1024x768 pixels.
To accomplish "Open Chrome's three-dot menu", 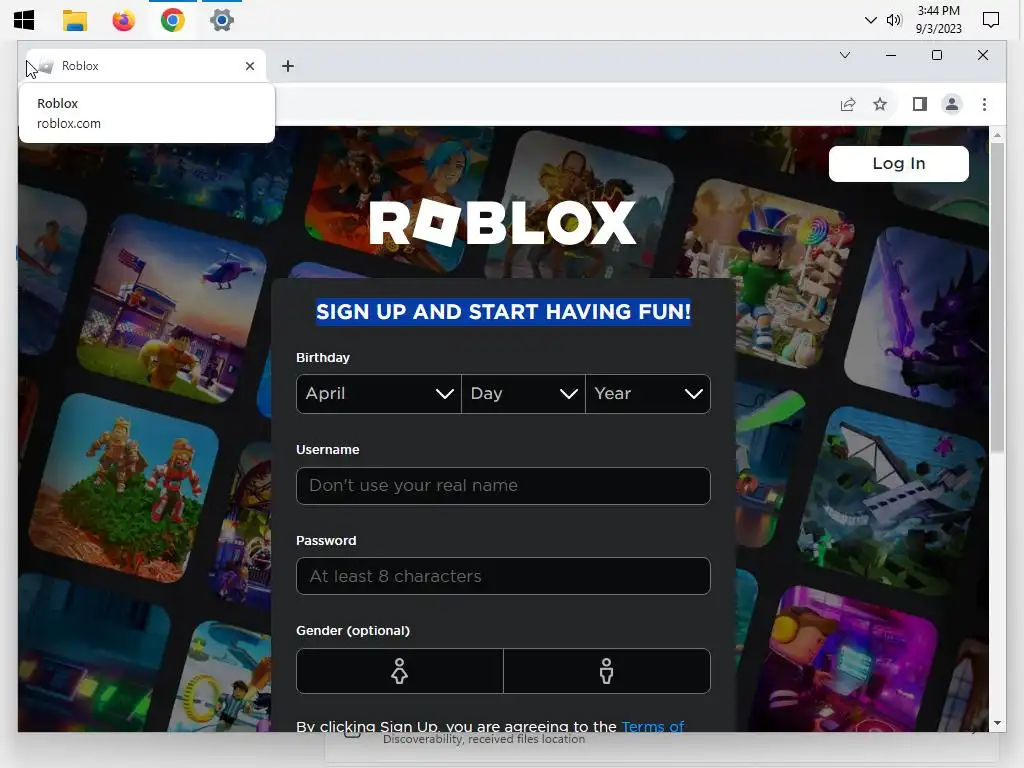I will (x=984, y=104).
